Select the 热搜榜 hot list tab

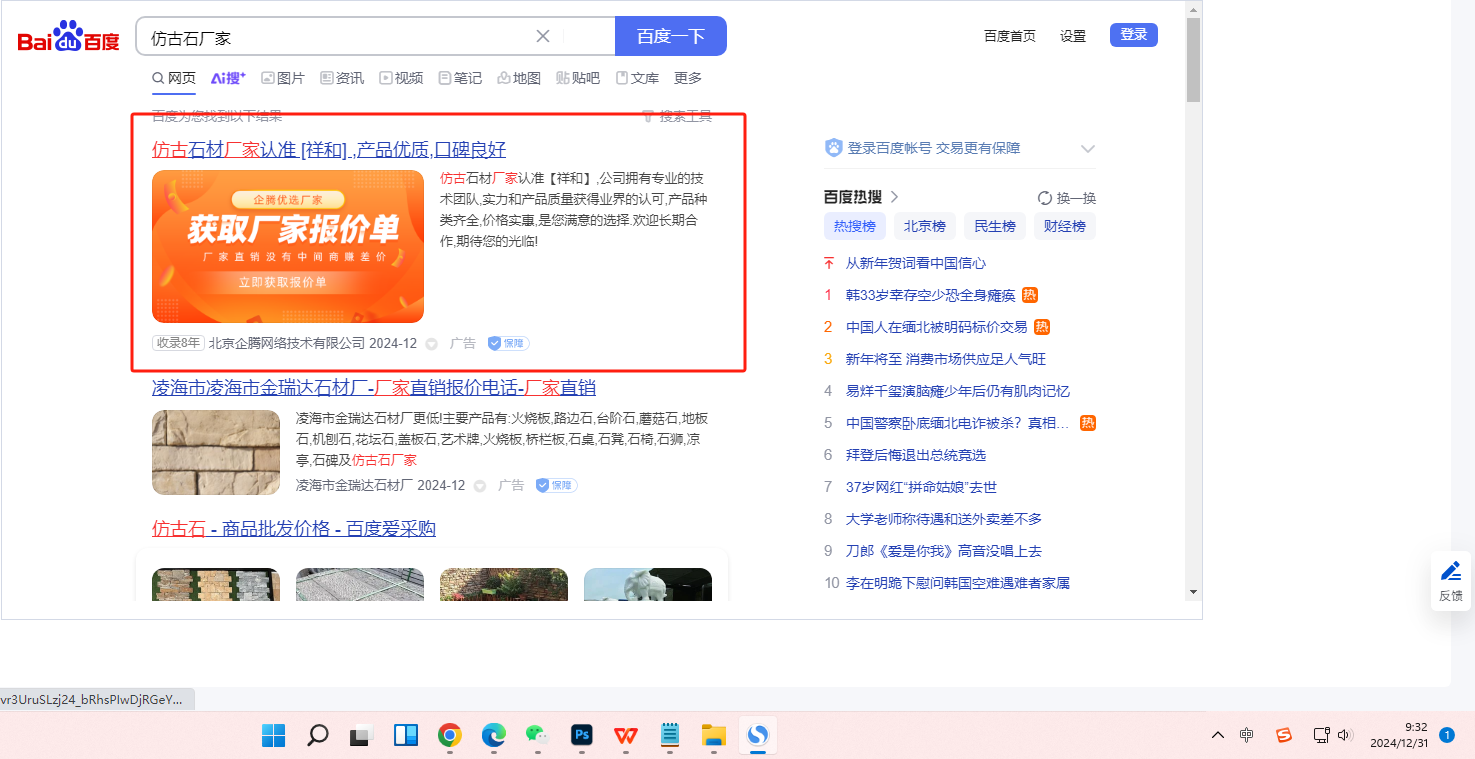tap(855, 226)
